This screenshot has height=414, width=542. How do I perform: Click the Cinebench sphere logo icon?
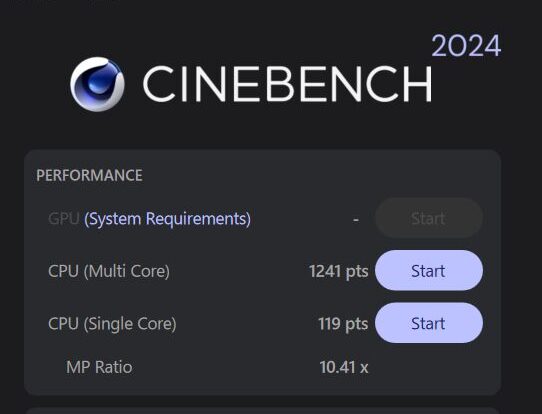click(x=97, y=84)
